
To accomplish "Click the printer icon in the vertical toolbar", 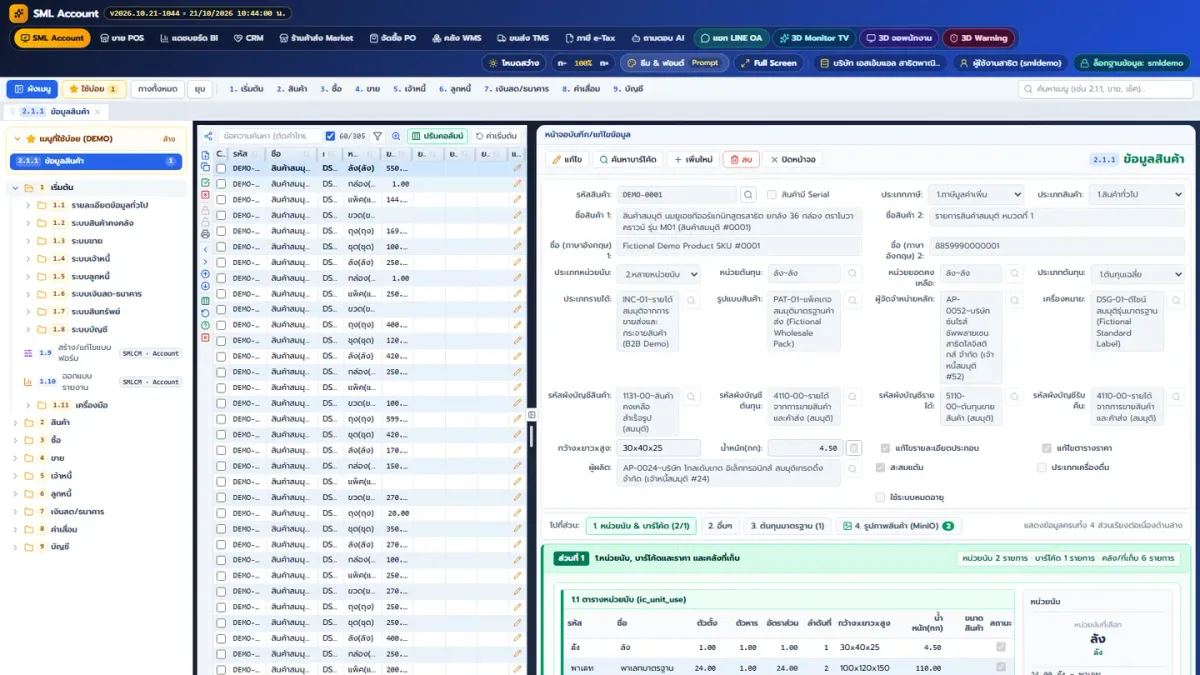I will pos(206,234).
